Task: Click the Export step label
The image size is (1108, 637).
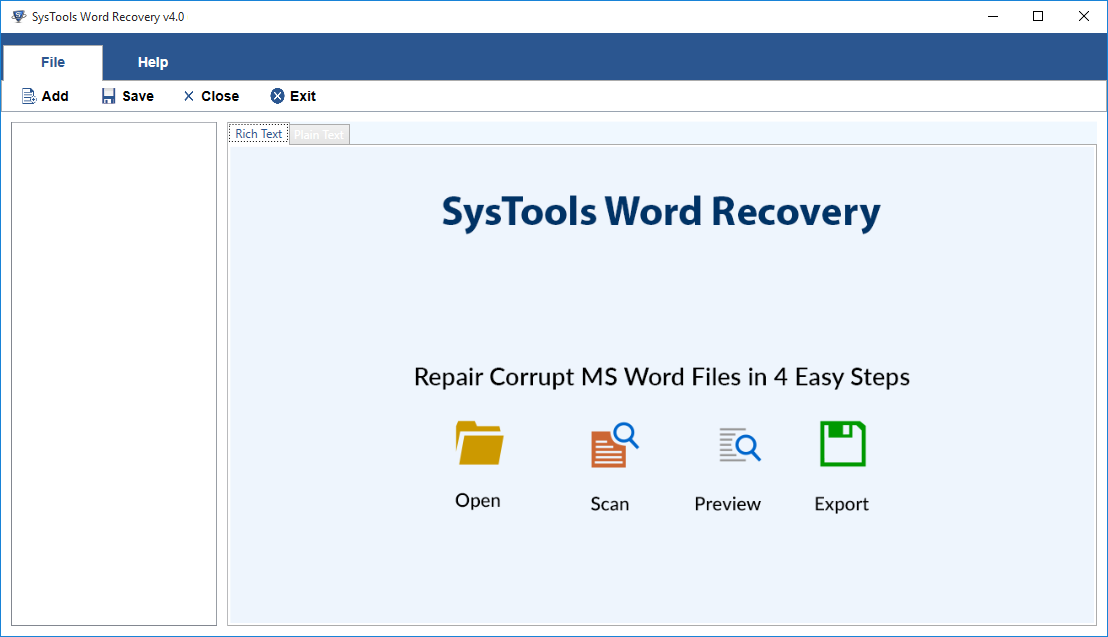Action: (x=842, y=504)
